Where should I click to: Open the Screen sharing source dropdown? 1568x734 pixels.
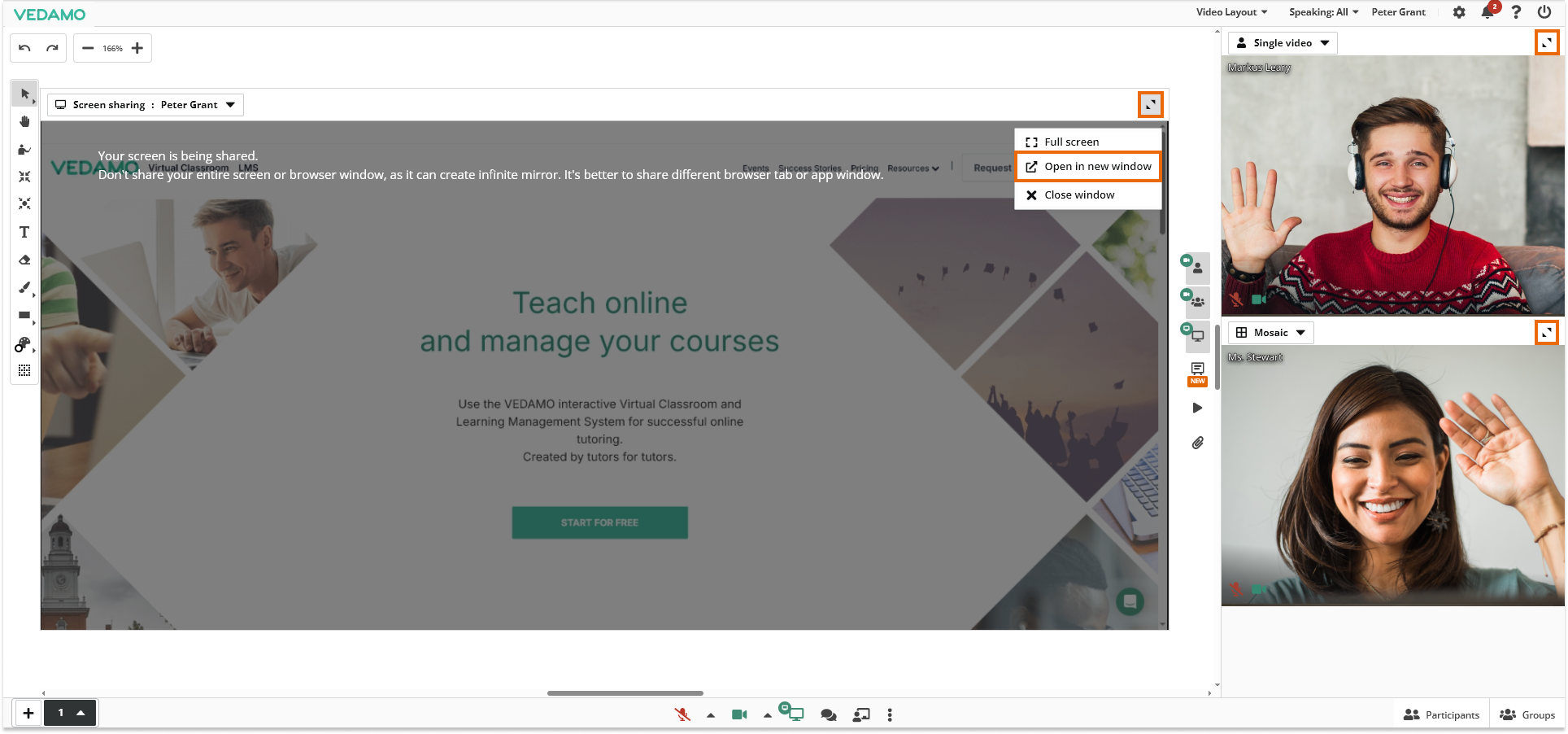146,105
